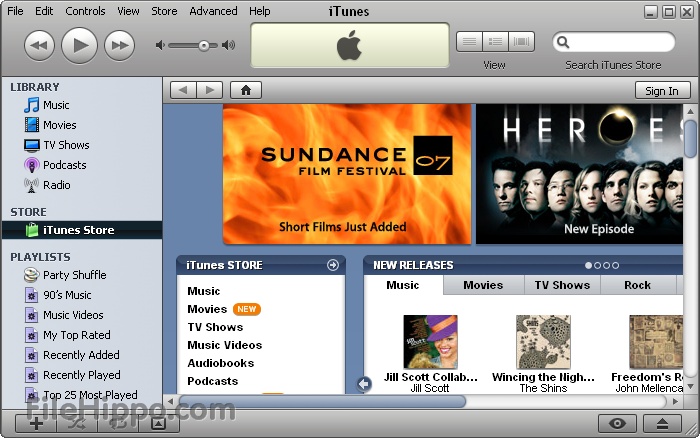Open Audiobooks store link
The width and height of the screenshot is (700, 438).
221,363
